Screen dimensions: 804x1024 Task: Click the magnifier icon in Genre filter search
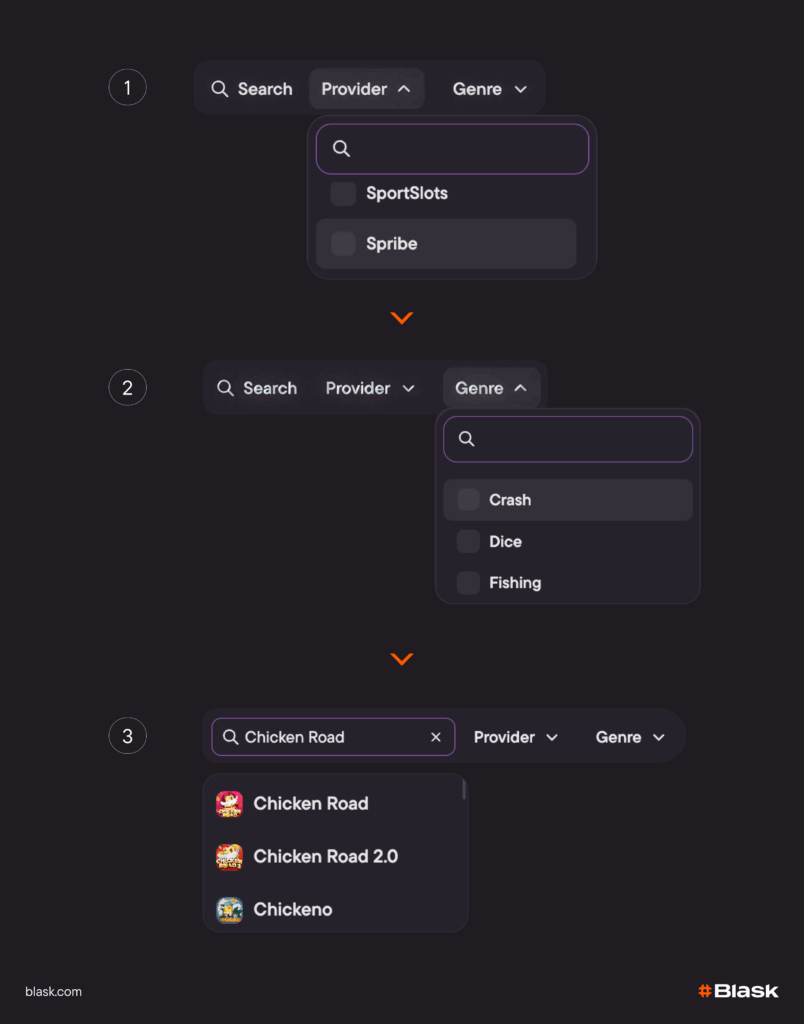point(466,439)
